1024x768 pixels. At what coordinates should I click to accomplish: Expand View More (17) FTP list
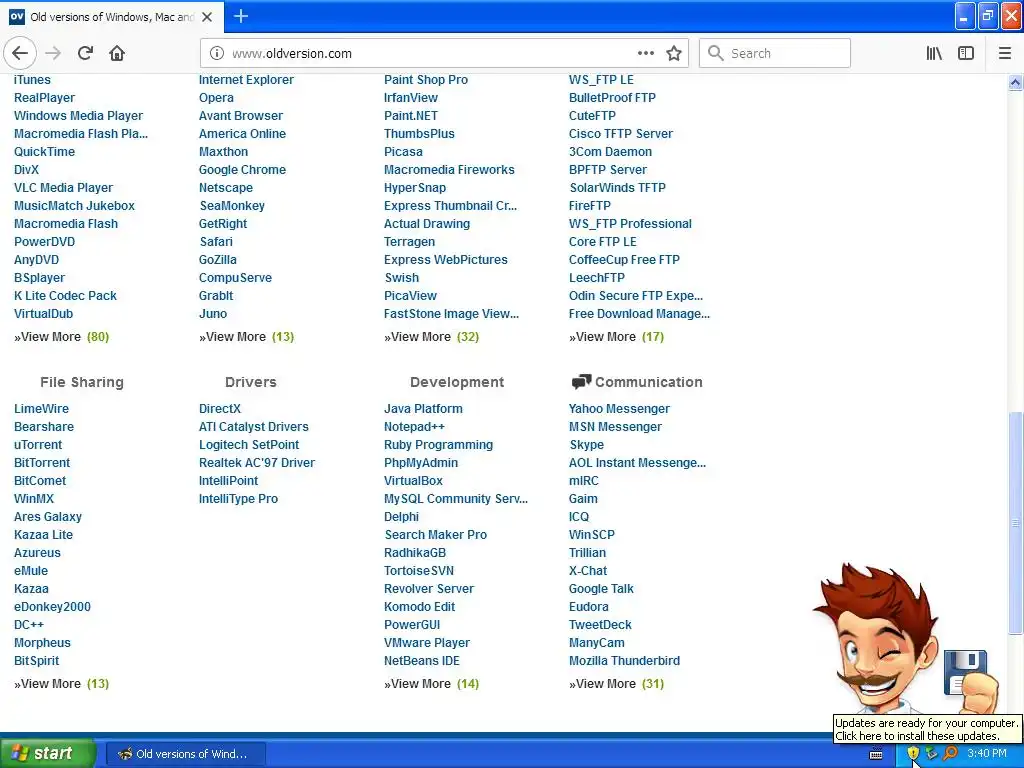tap(616, 337)
